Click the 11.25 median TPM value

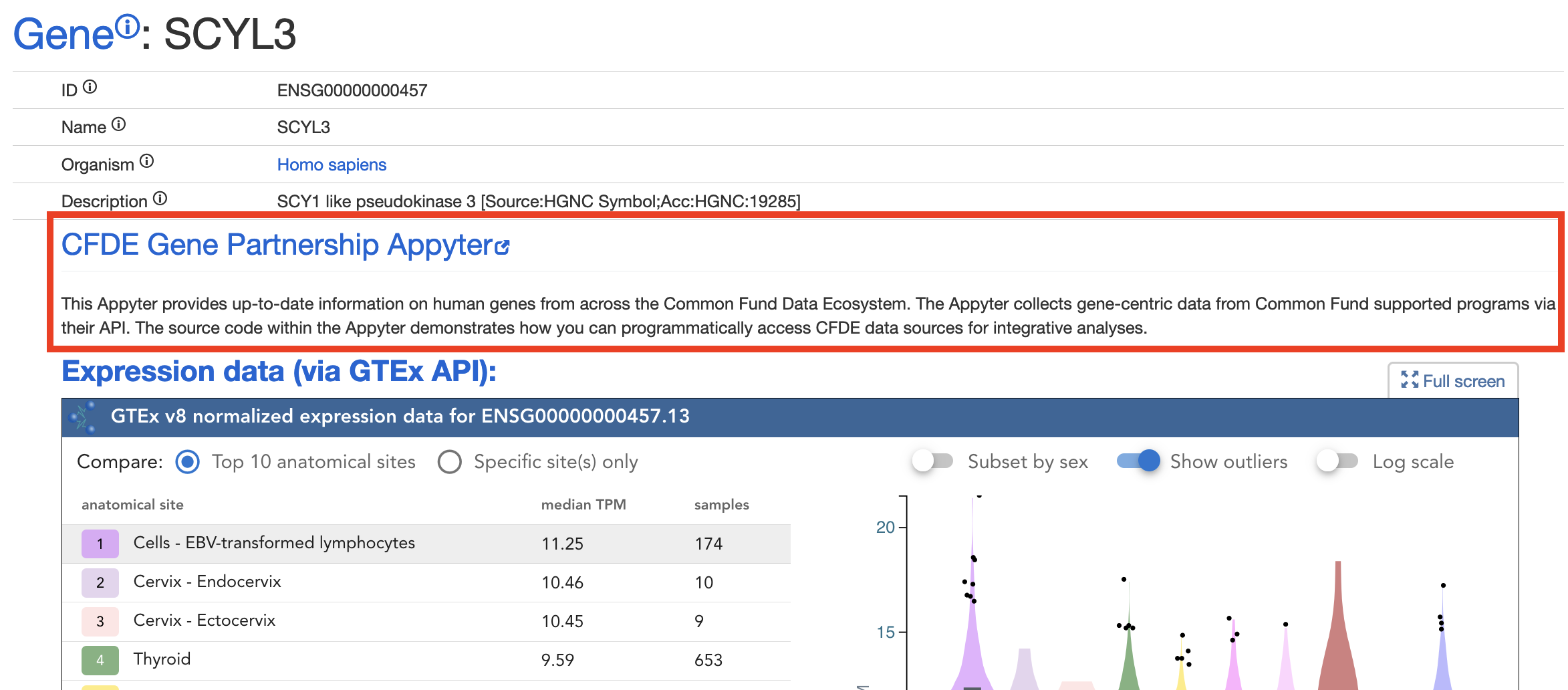[x=562, y=544]
